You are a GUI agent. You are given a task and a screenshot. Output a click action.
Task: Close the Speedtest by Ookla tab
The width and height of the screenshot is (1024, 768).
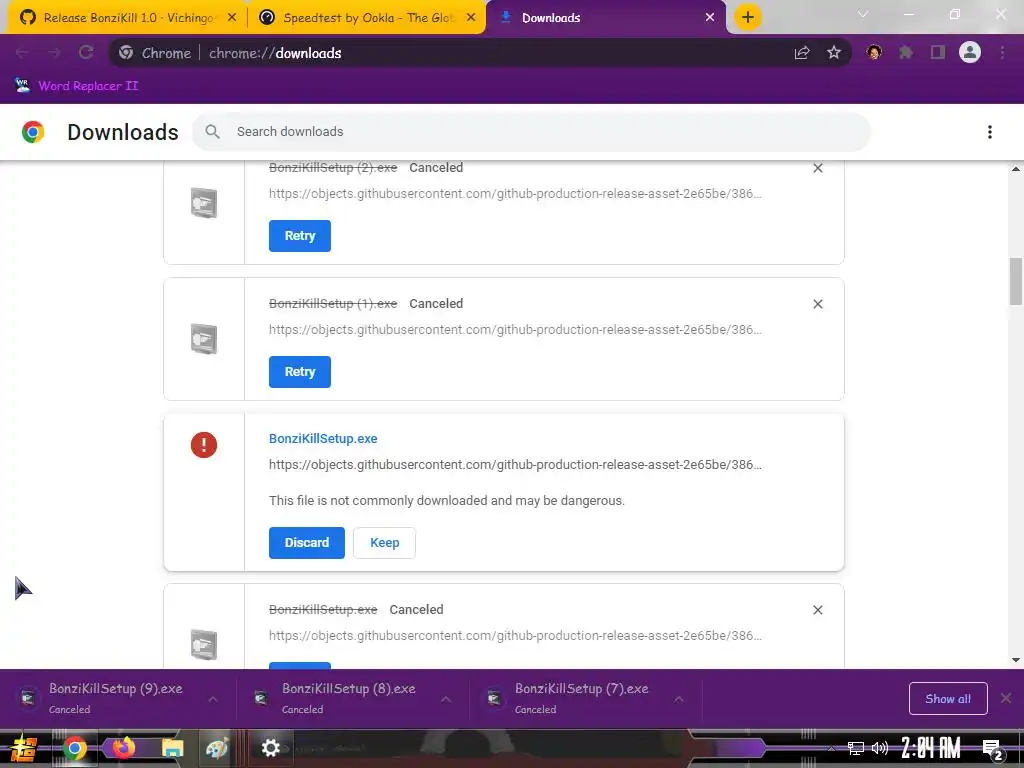471,18
